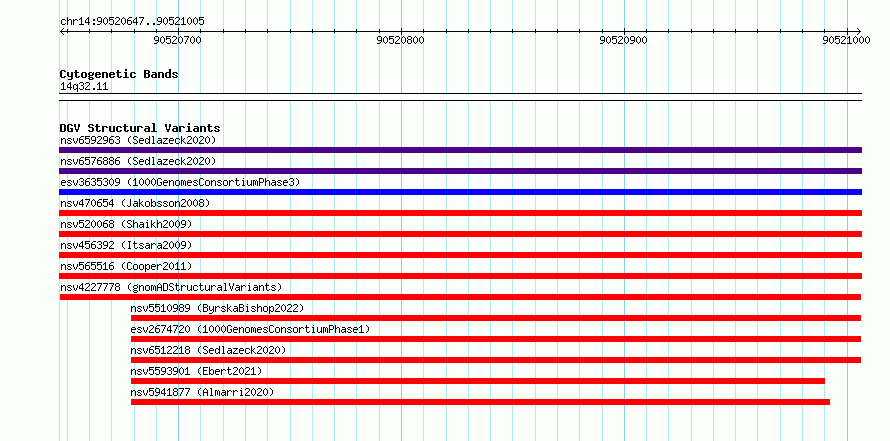Click nsv456392 (Itsara2009) label
890x441 pixels.
[126, 245]
